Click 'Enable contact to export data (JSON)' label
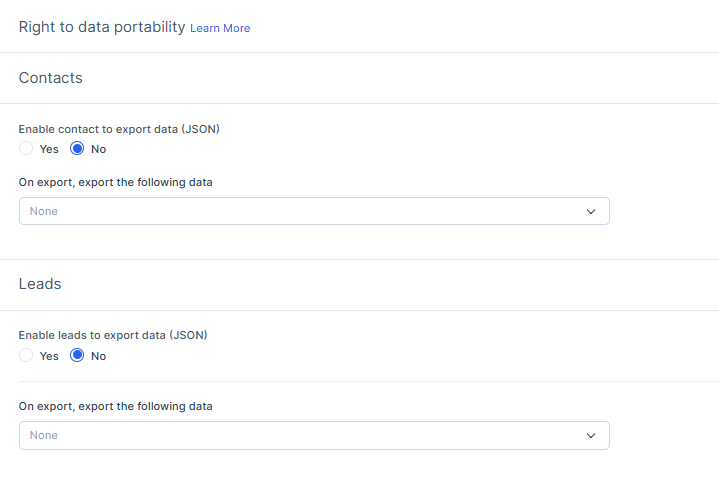719x484 pixels. tap(119, 129)
